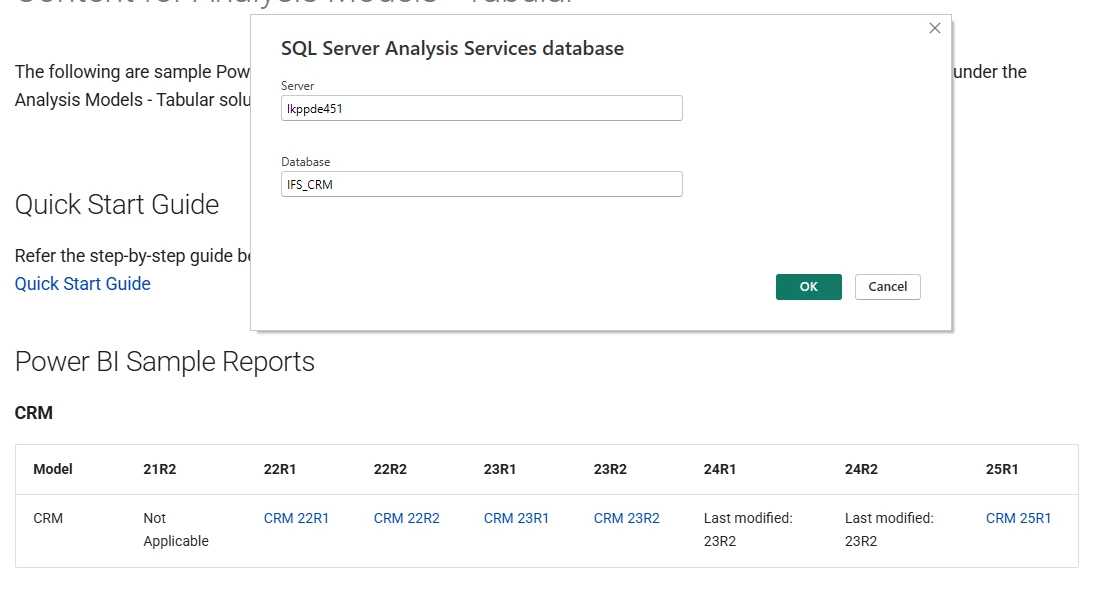The image size is (1117, 597).
Task: Click the 25R1 column header
Action: [1002, 469]
